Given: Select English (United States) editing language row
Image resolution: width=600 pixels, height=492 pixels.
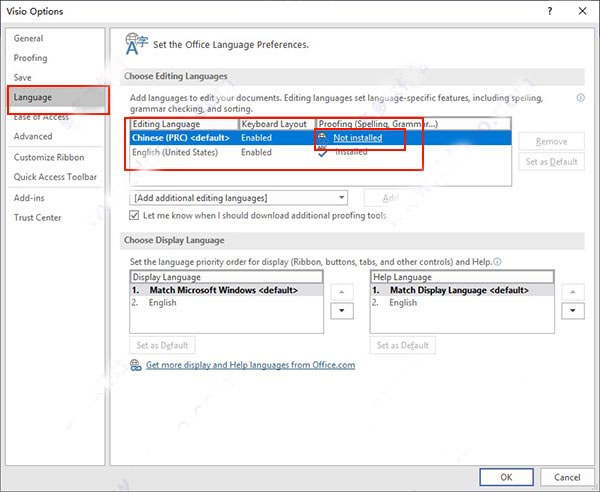Looking at the screenshot, I should tap(321, 152).
